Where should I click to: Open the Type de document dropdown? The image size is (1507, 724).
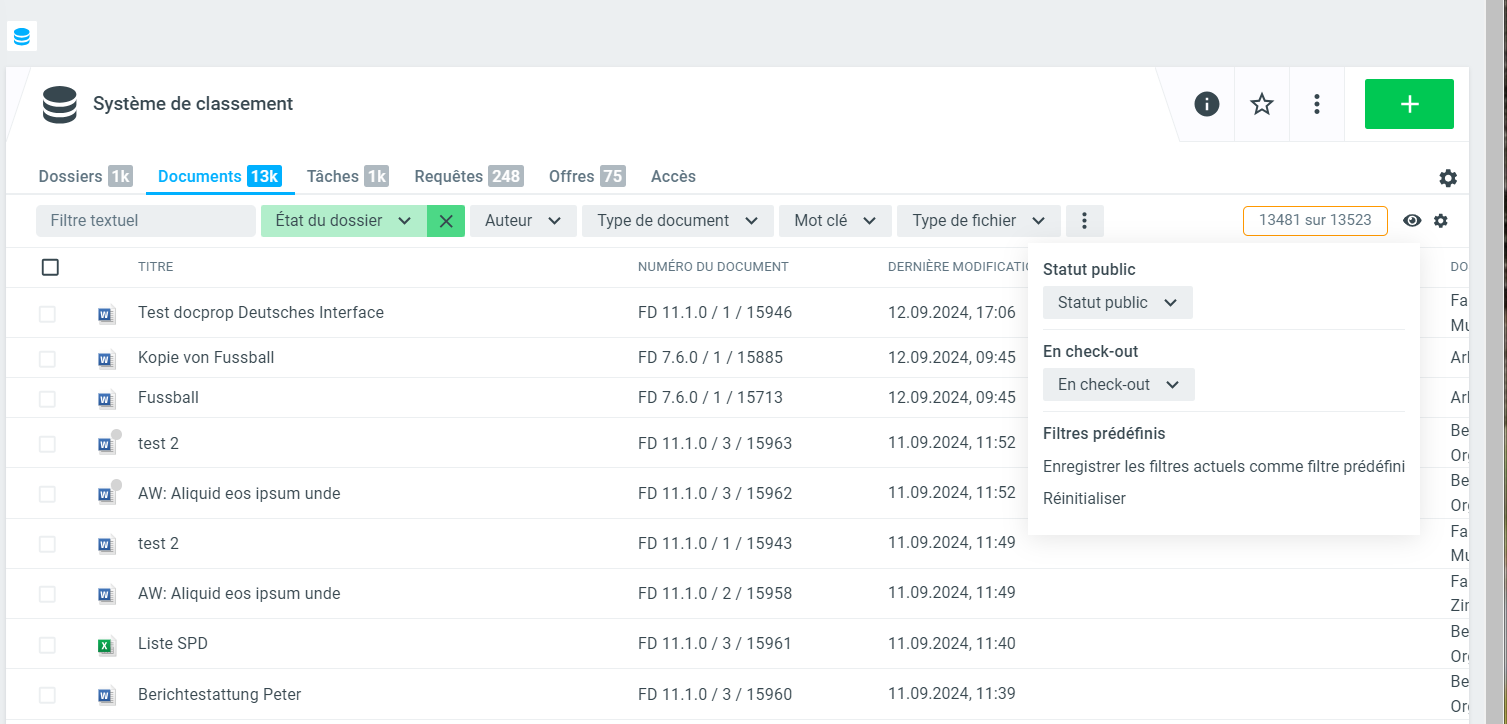coord(677,221)
